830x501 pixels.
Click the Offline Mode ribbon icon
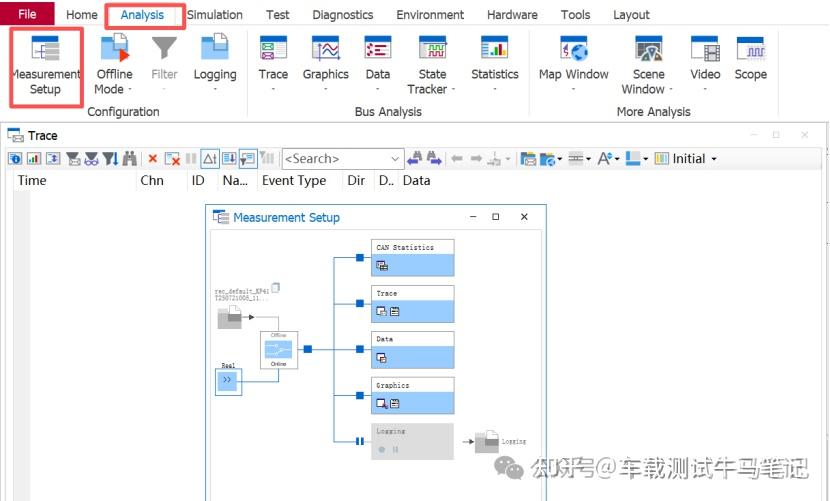click(114, 48)
